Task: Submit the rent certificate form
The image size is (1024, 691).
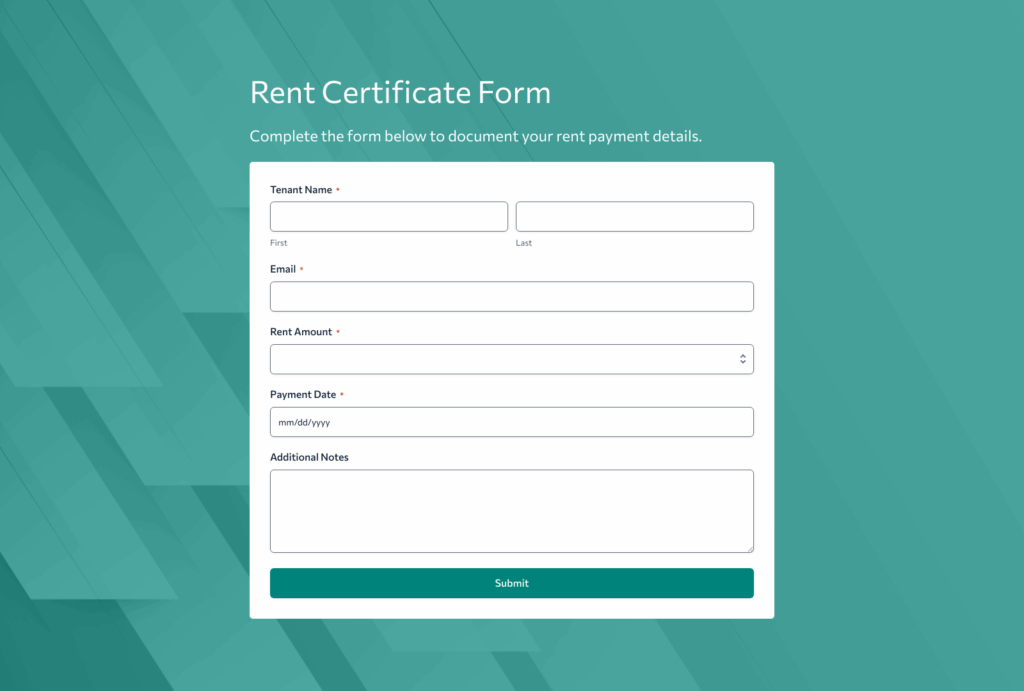Action: (512, 583)
